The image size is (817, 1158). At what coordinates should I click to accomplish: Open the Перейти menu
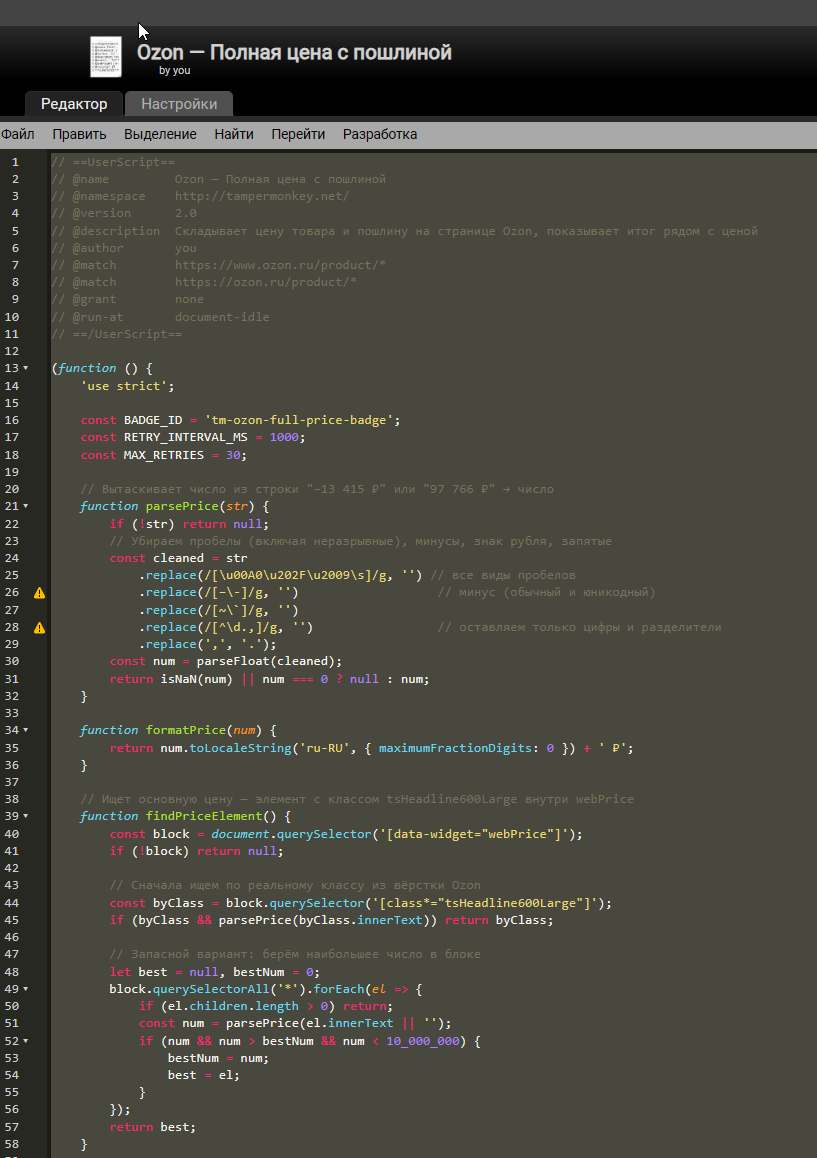[x=298, y=134]
